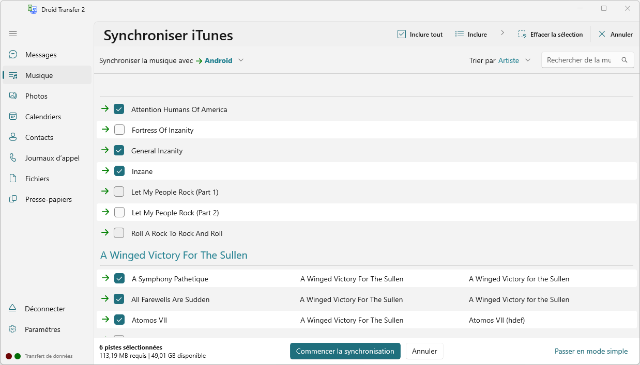Click the top-right Annuler button
The width and height of the screenshot is (640, 365).
(616, 34)
